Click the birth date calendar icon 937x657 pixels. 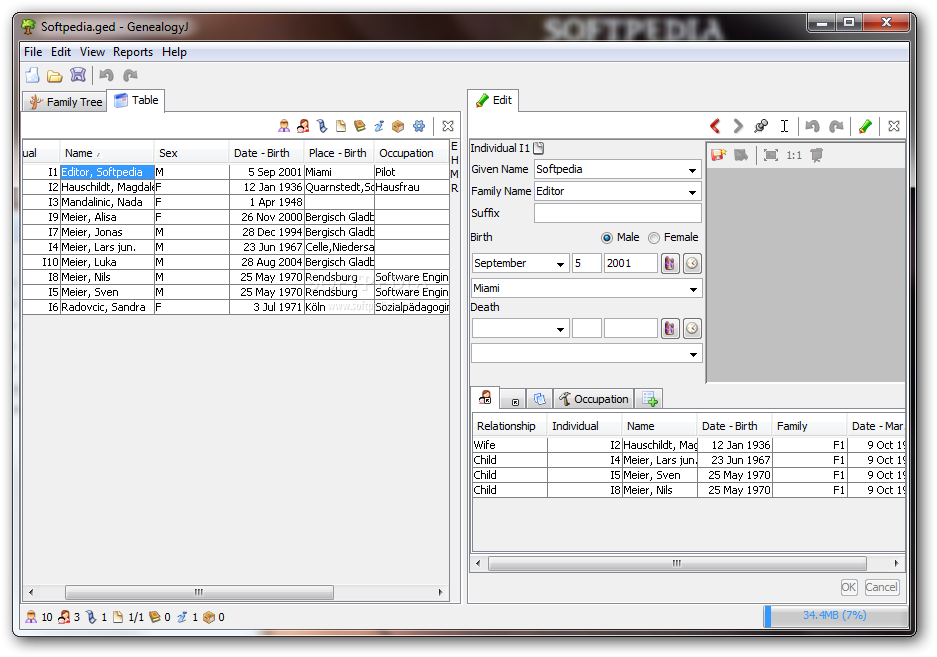pos(670,264)
